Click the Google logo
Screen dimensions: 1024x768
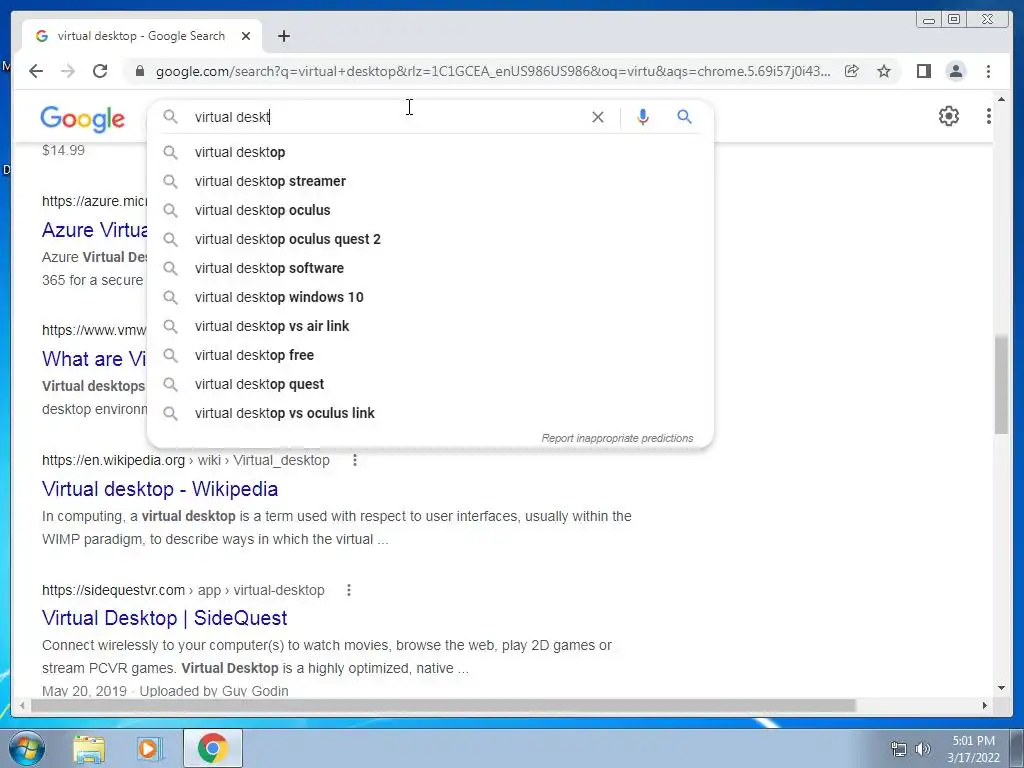pyautogui.click(x=82, y=118)
